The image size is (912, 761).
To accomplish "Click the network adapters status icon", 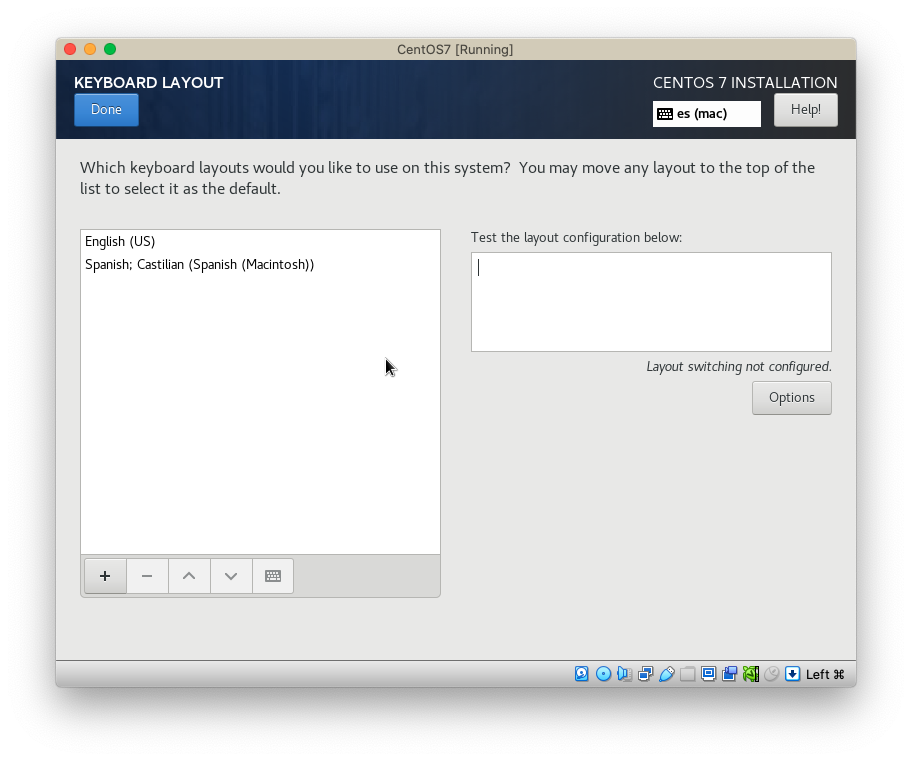I will click(645, 674).
